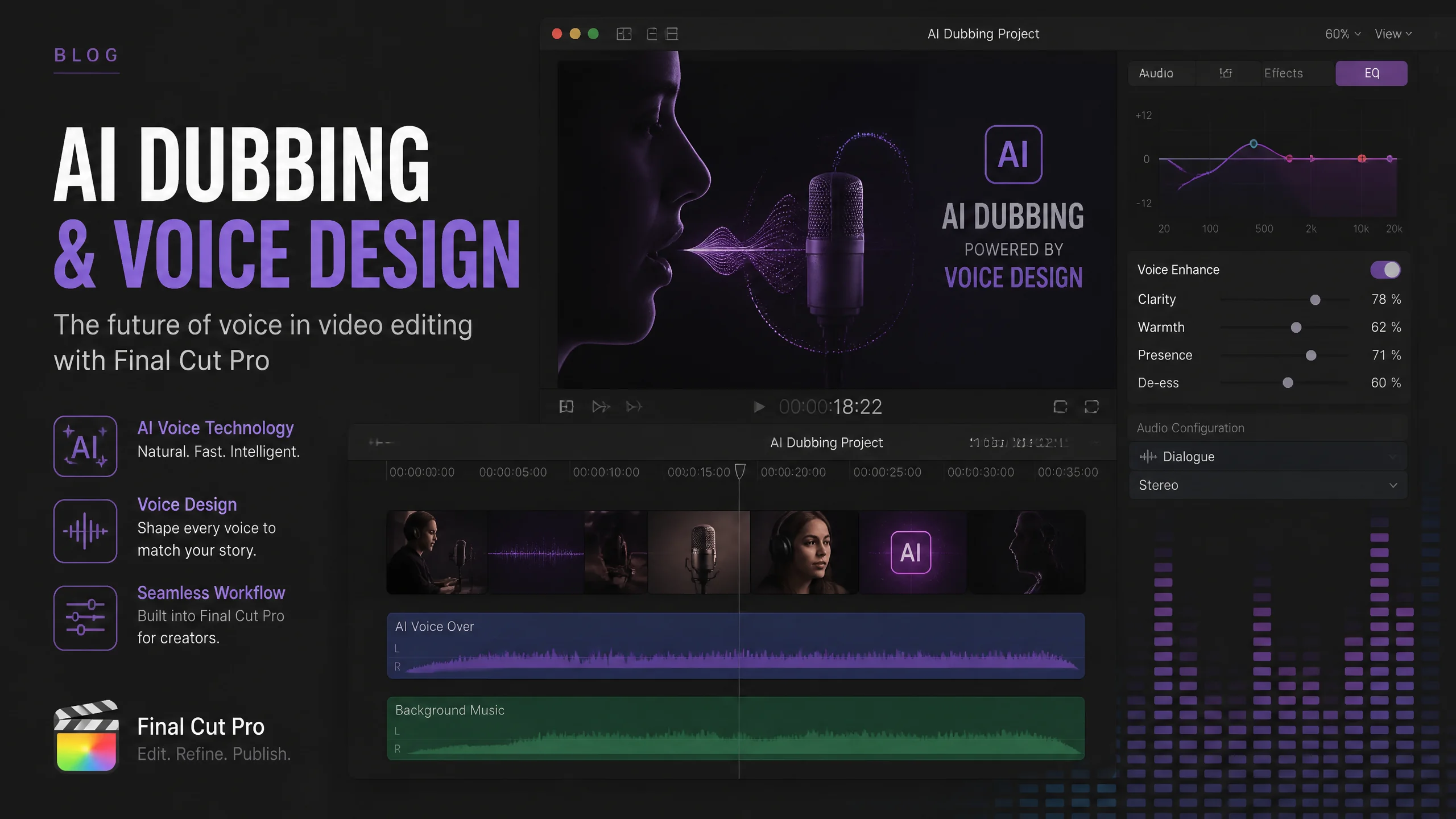Click 00:00:25:00 on timeline ruler
Image resolution: width=1456 pixels, height=819 pixels.
(887, 472)
